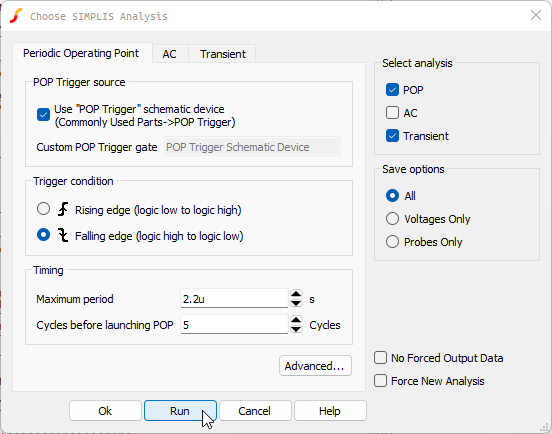Click the Maximum period input field

(x=234, y=298)
